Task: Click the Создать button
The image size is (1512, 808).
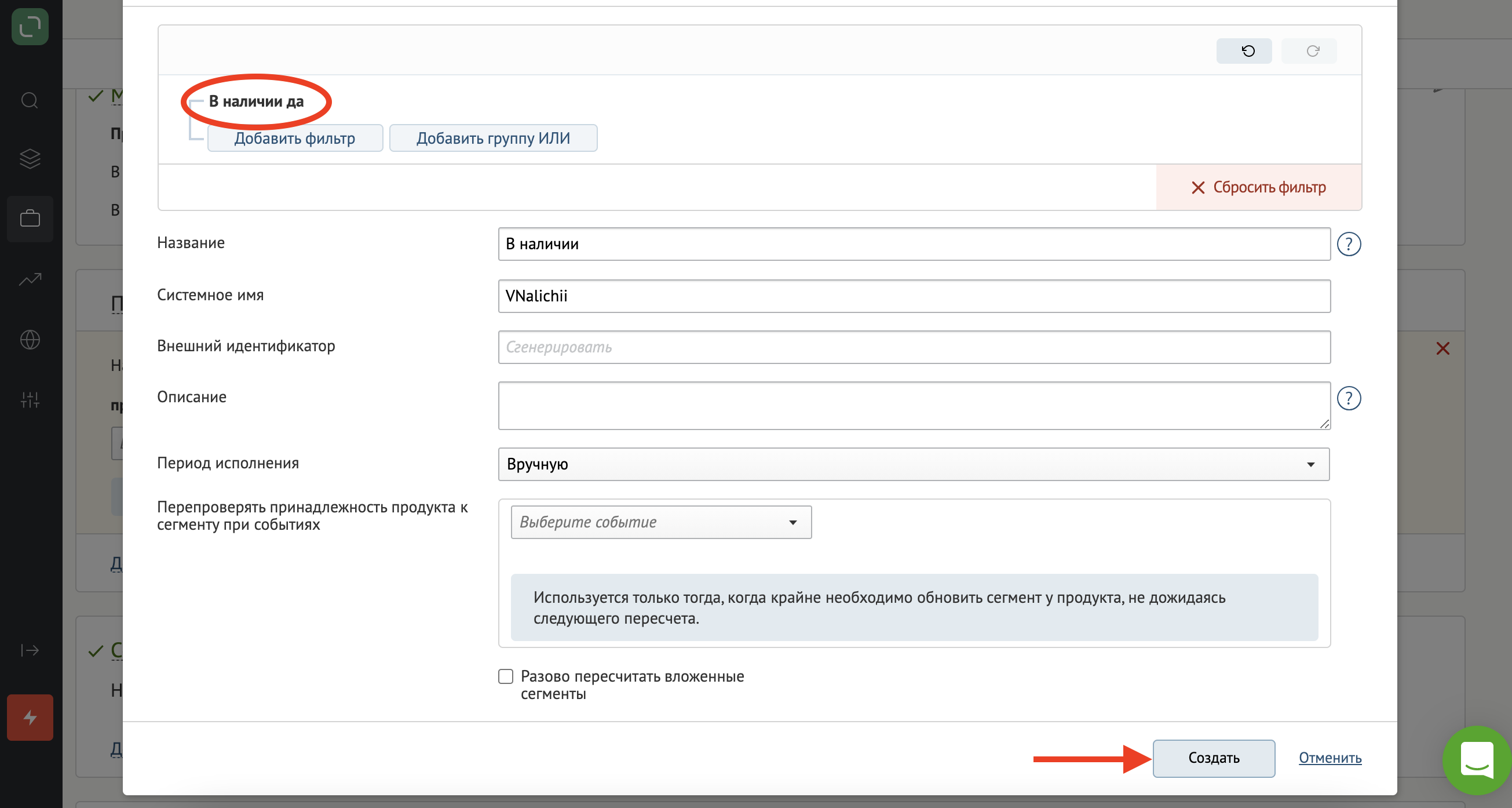Action: click(1213, 758)
